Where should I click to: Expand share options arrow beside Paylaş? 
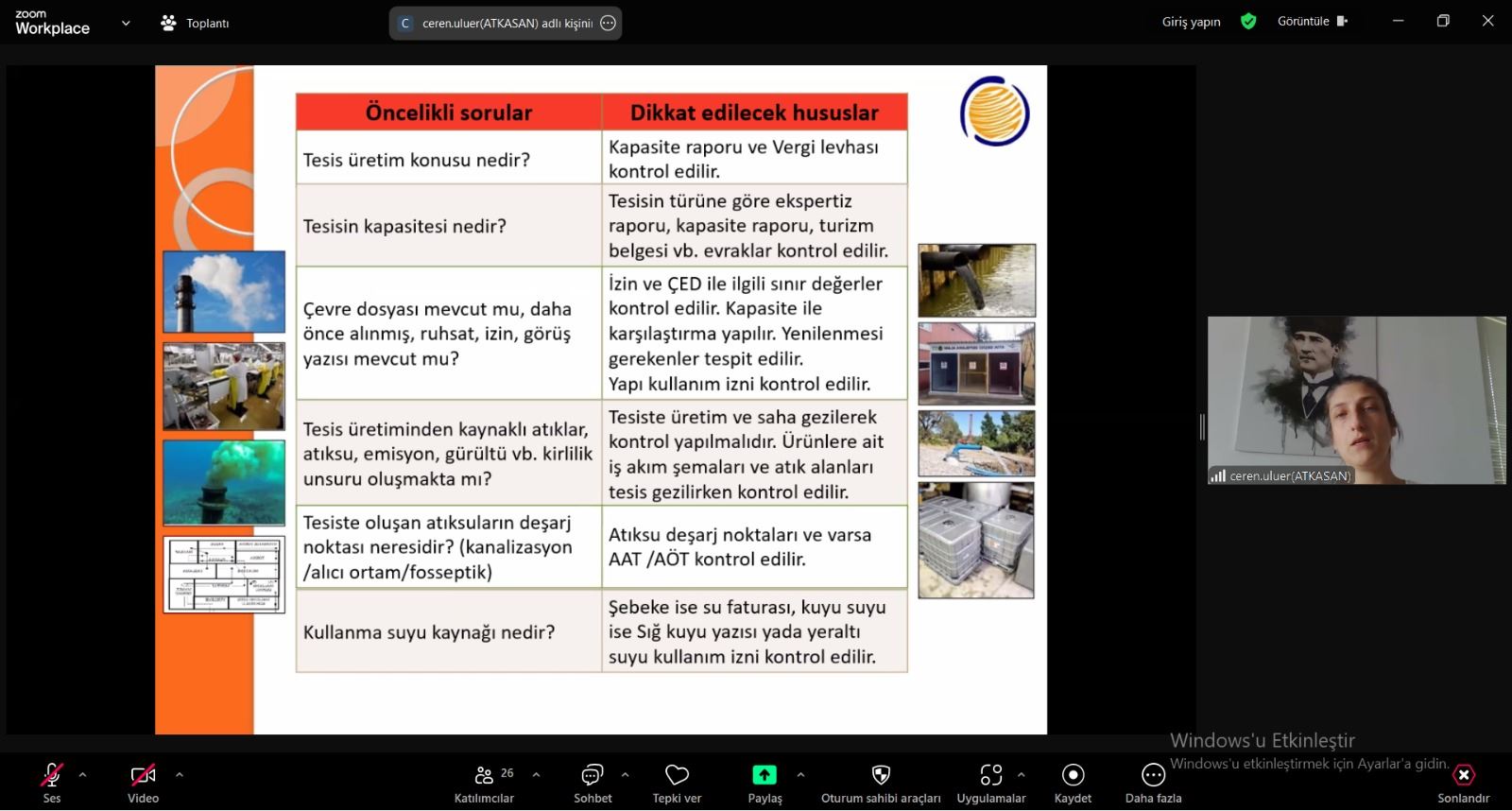pos(800,775)
